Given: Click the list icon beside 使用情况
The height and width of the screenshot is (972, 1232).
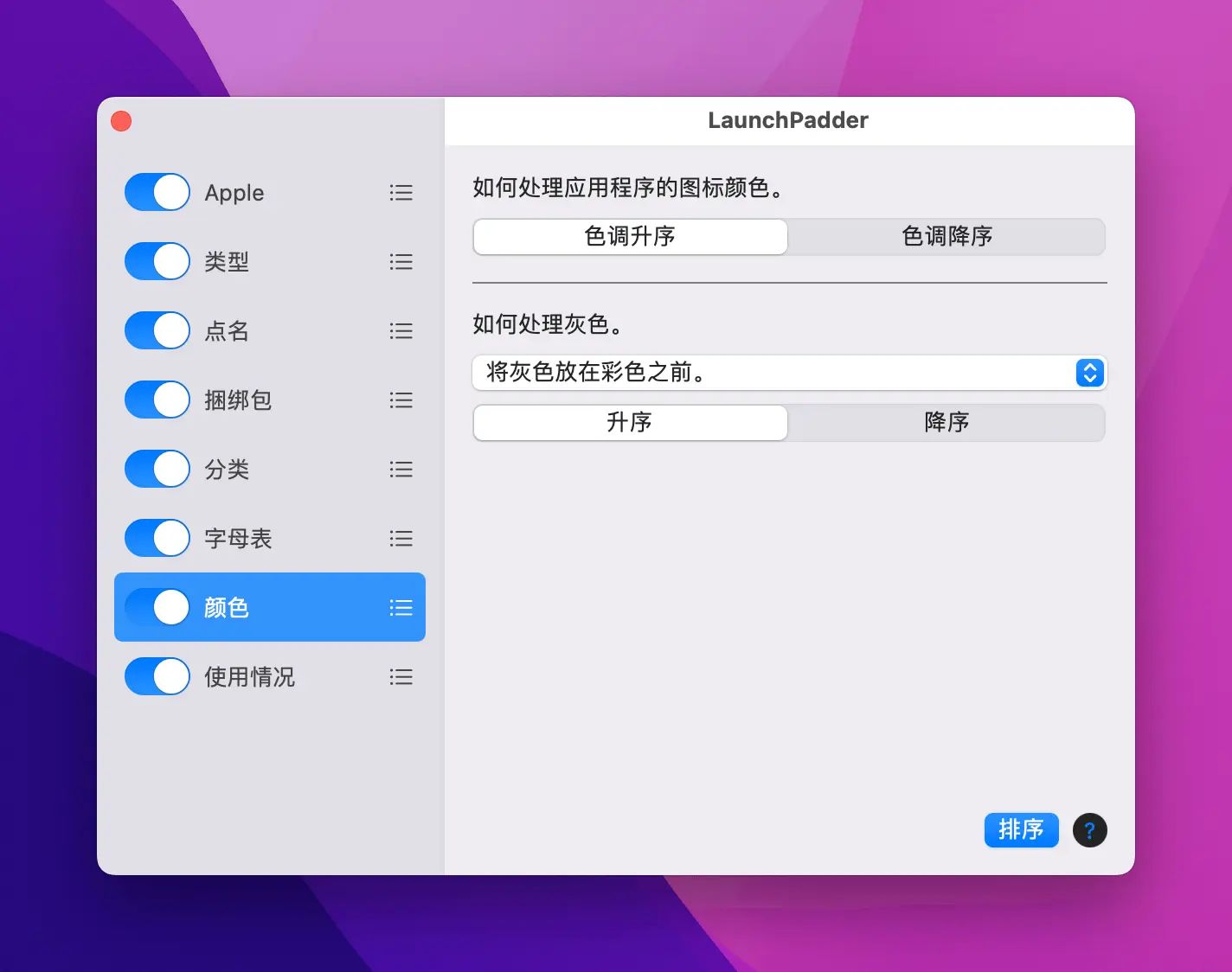Looking at the screenshot, I should [401, 677].
